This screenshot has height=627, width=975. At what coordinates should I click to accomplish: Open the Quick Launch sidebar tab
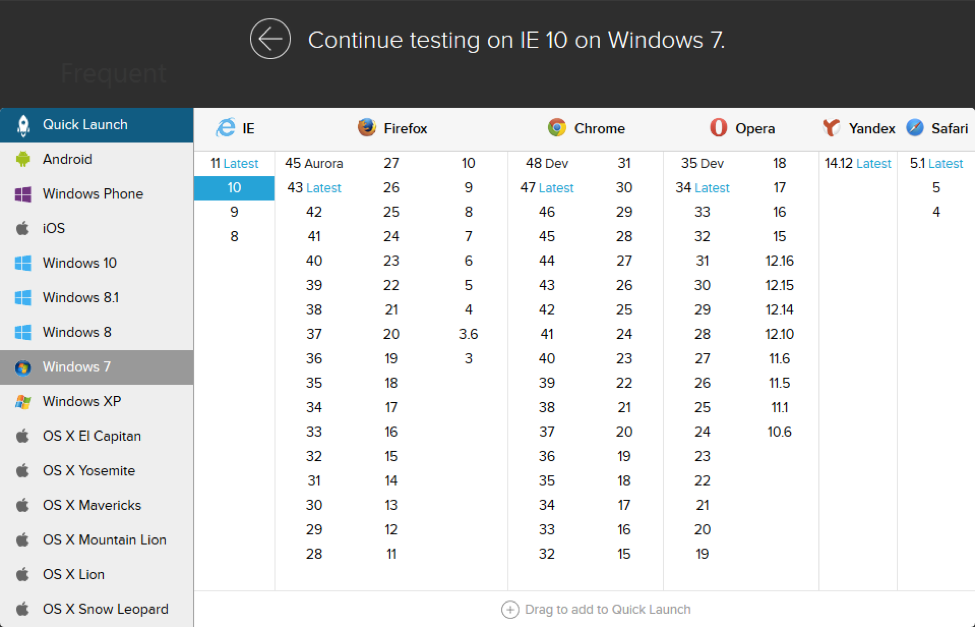pos(85,125)
